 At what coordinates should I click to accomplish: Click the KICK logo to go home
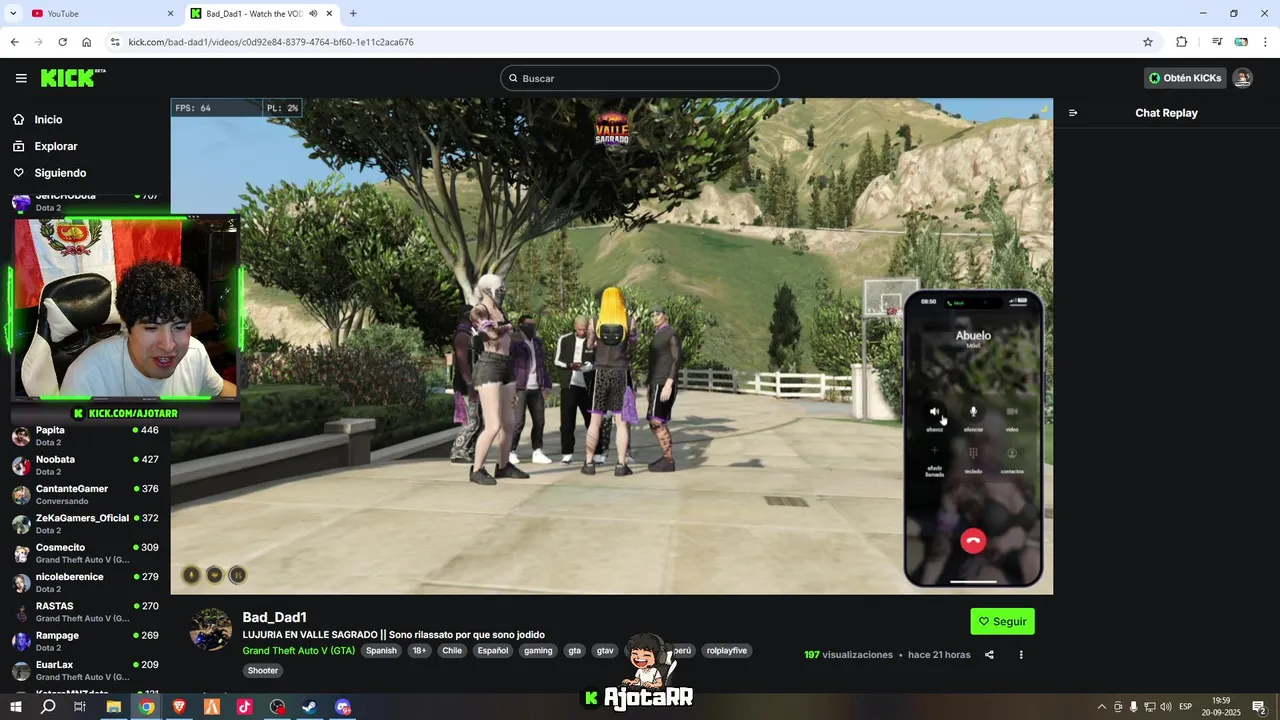(72, 78)
